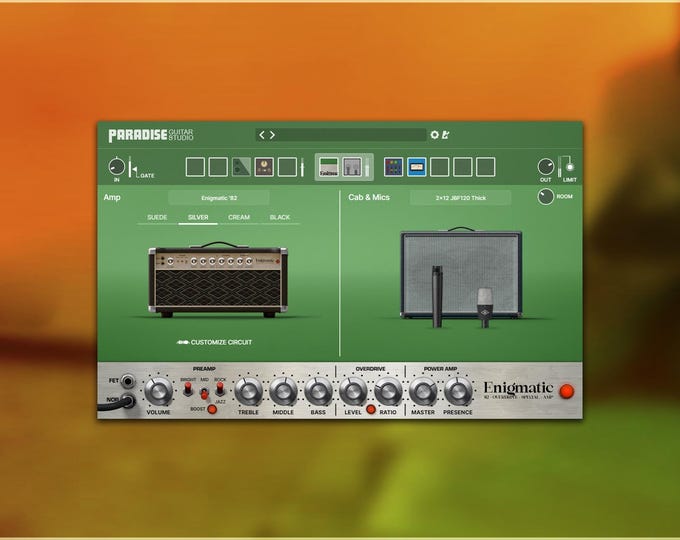The width and height of the screenshot is (680, 540).
Task: Switch to the SILVER amp finish tab
Action: click(x=198, y=217)
